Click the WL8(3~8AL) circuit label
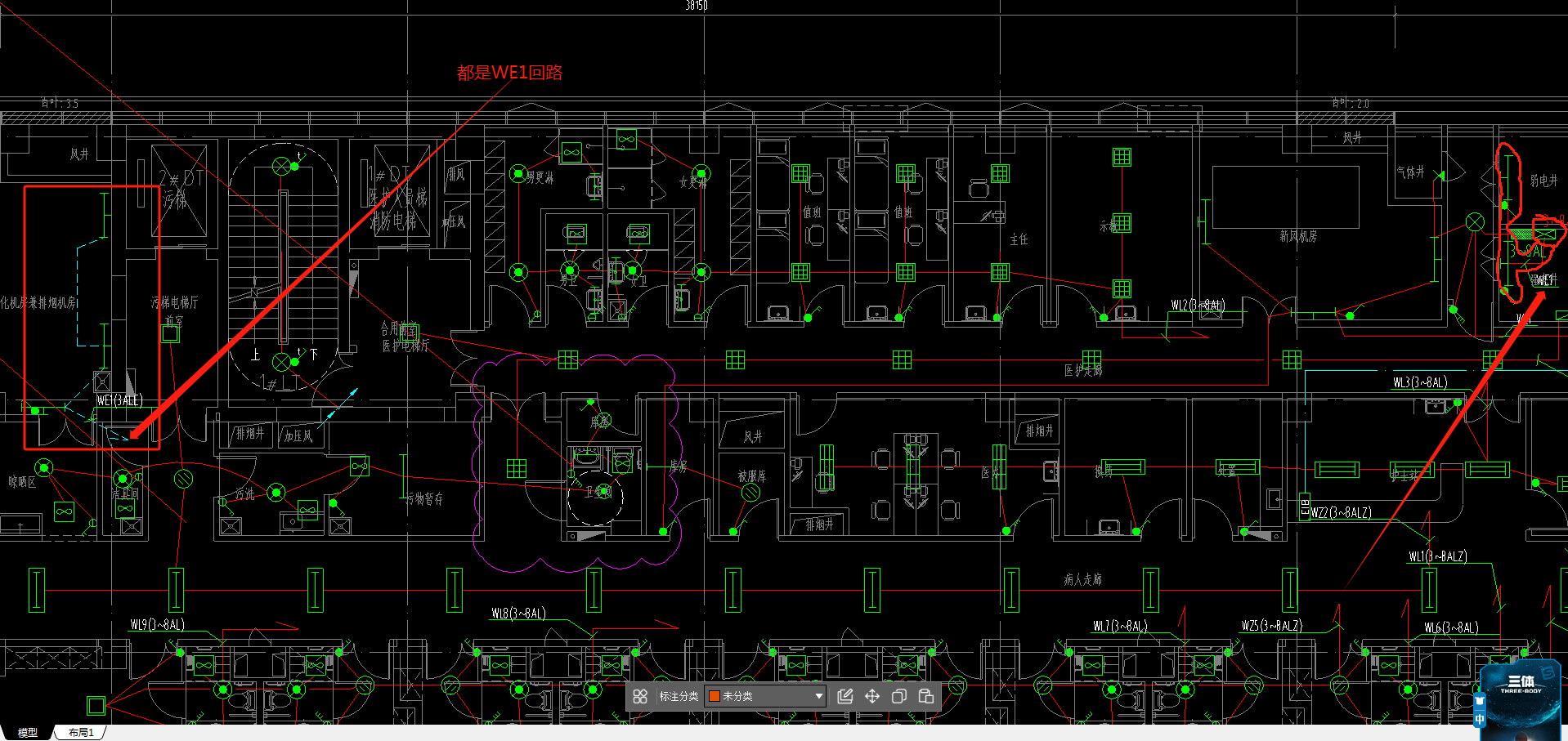 point(518,614)
